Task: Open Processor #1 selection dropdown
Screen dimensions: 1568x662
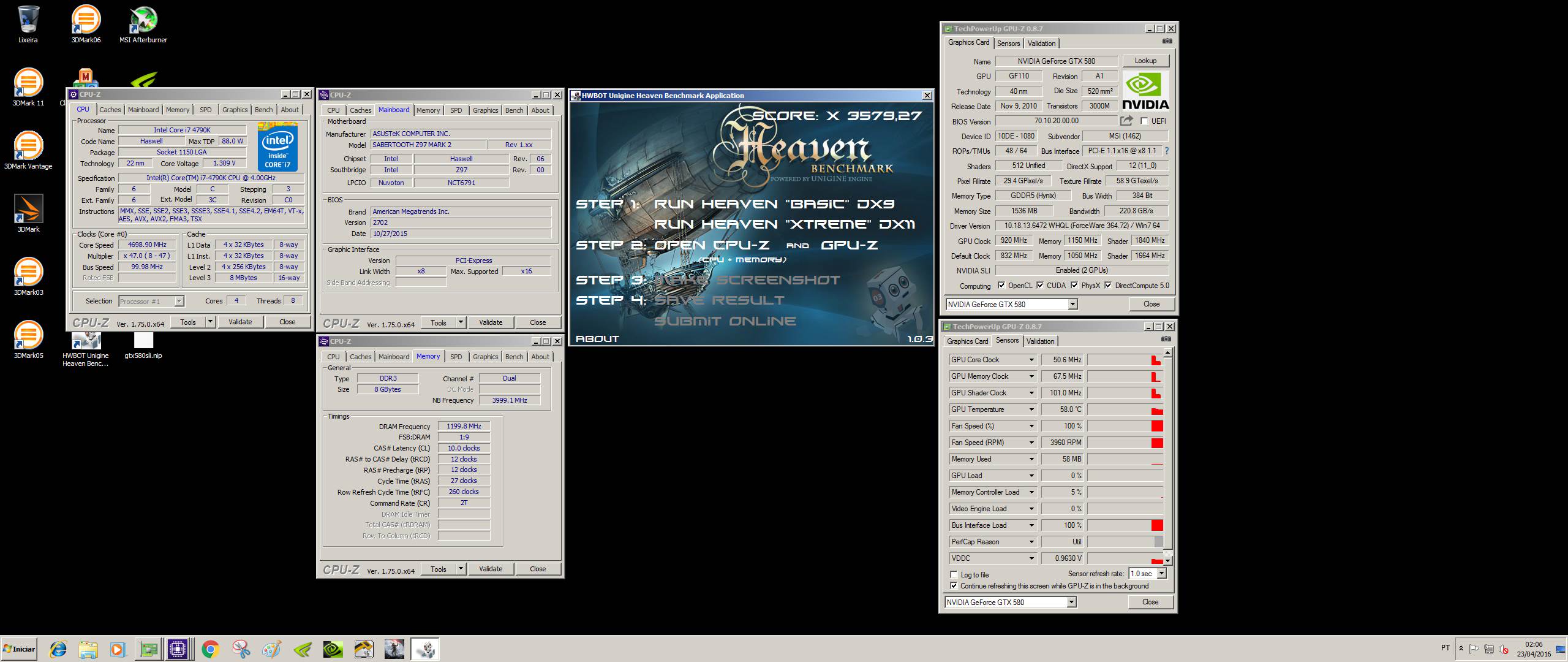Action: click(x=151, y=301)
